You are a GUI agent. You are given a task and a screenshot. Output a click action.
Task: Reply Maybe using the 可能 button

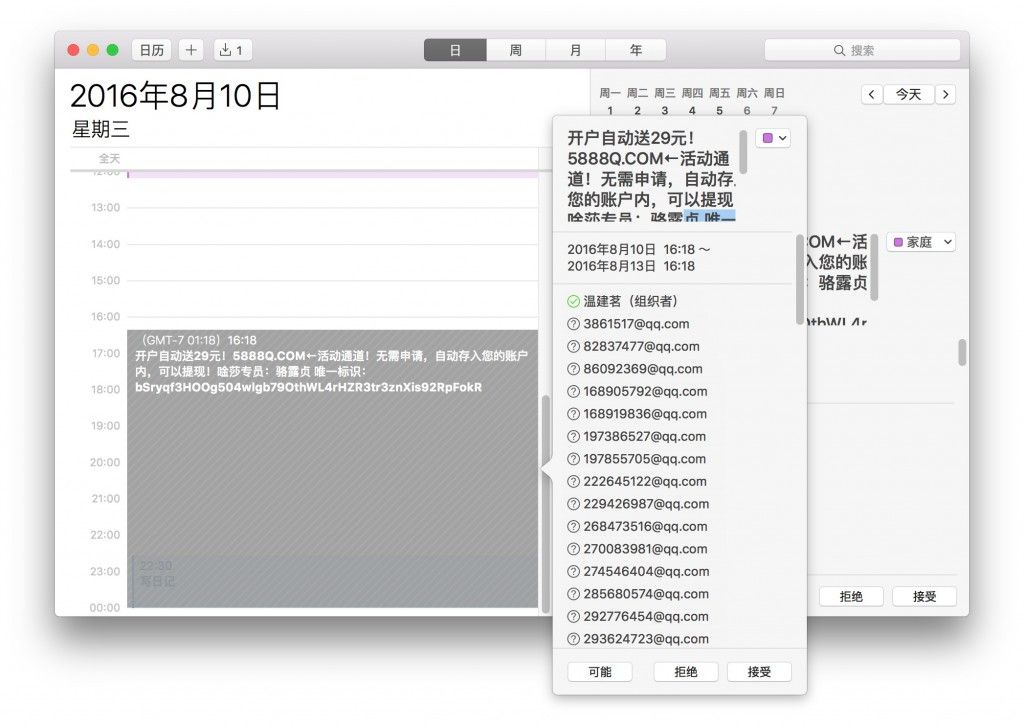point(600,671)
